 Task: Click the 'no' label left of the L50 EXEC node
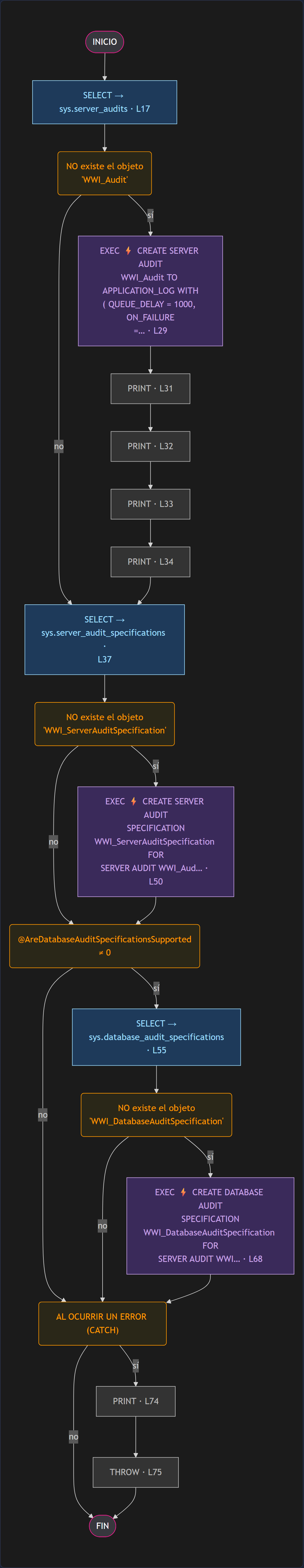(53, 841)
